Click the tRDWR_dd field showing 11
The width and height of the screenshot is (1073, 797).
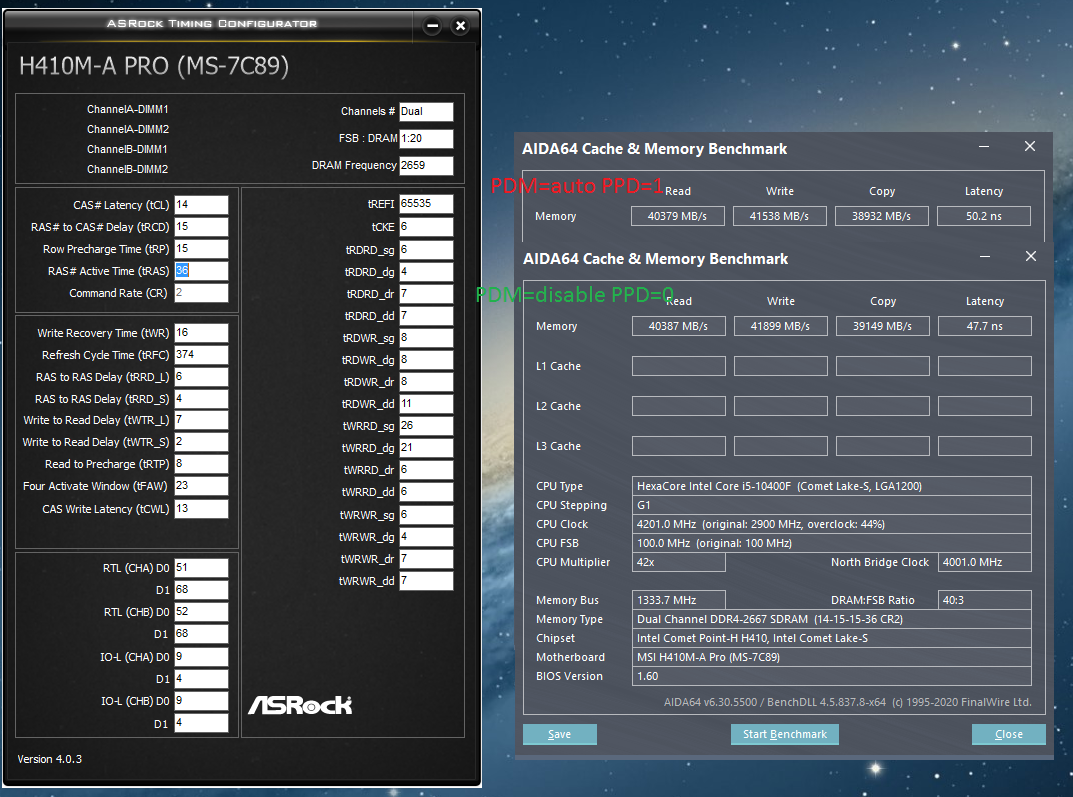coord(426,404)
